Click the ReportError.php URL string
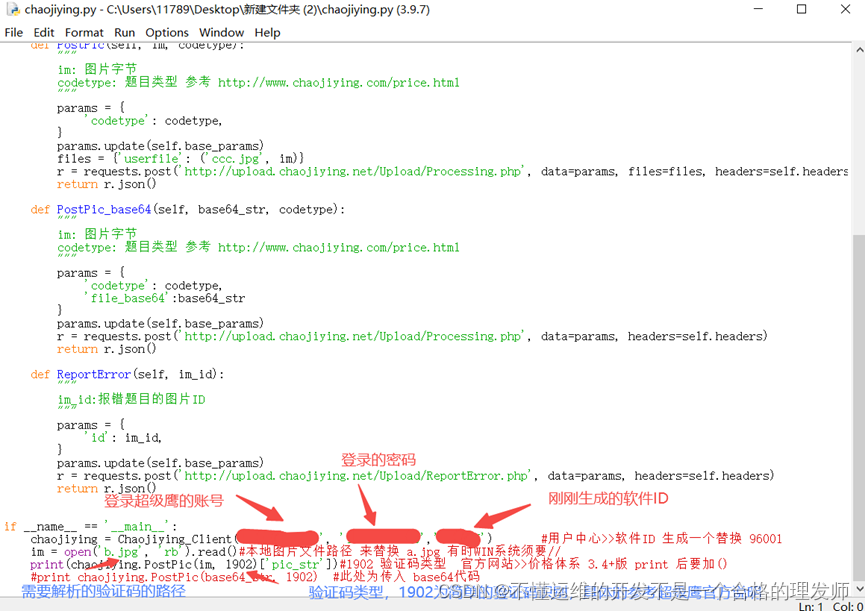The width and height of the screenshot is (865, 611). tap(356, 476)
